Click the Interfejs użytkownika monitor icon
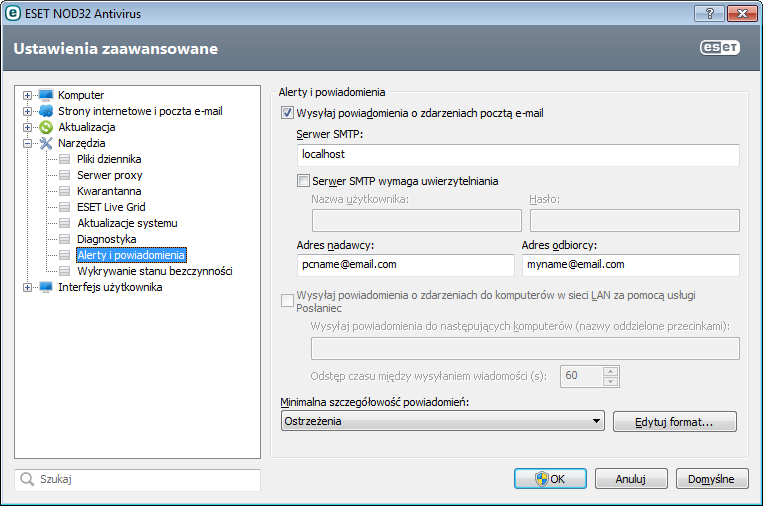Image resolution: width=763 pixels, height=506 pixels. pos(46,287)
